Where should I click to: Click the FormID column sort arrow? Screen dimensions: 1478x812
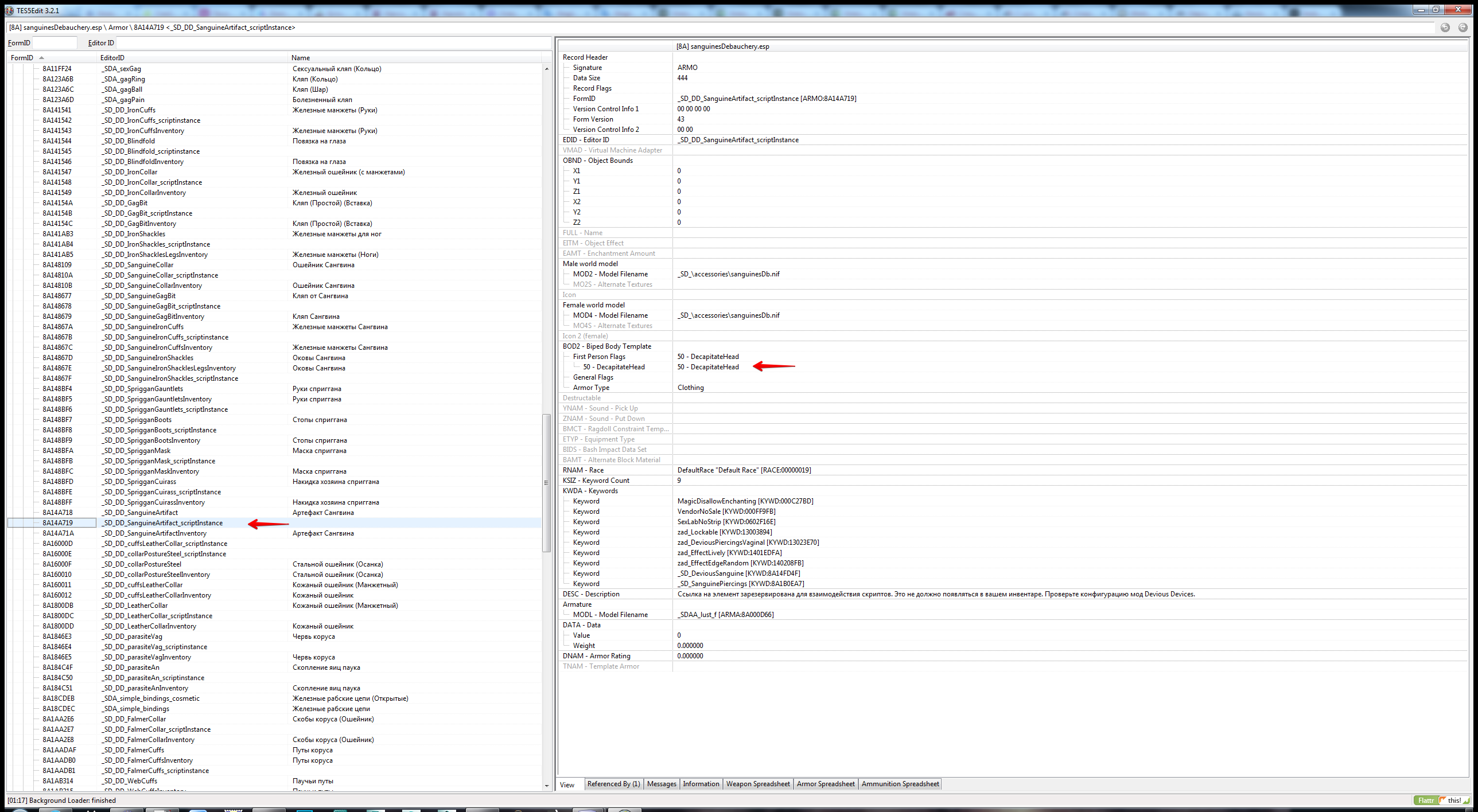(41, 58)
